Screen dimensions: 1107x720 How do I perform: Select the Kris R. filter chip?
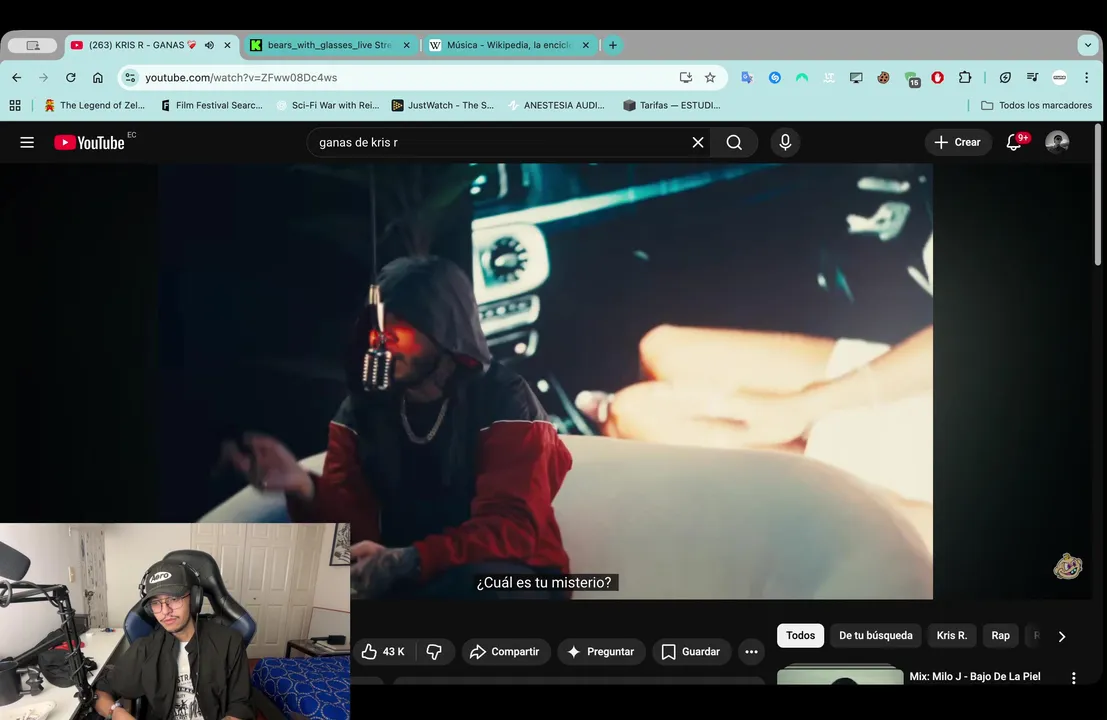(952, 635)
